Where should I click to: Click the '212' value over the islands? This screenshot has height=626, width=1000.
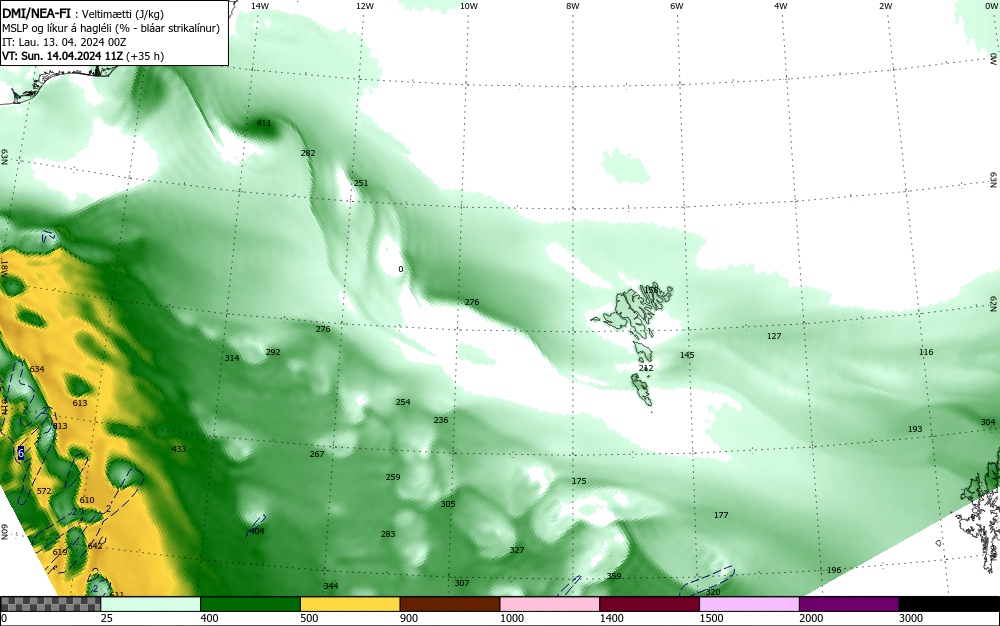point(646,368)
